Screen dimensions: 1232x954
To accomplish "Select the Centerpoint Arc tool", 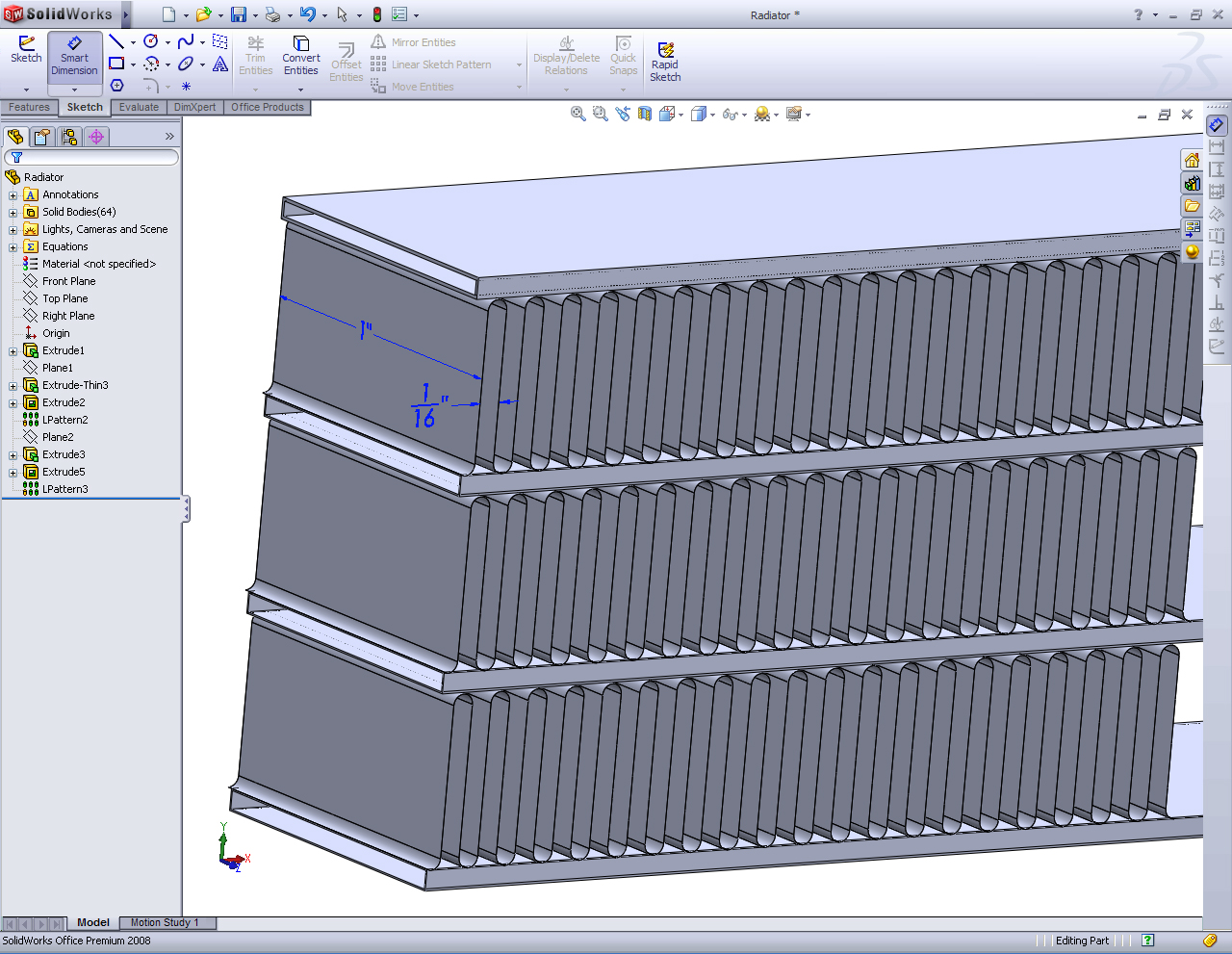I will pos(151,64).
